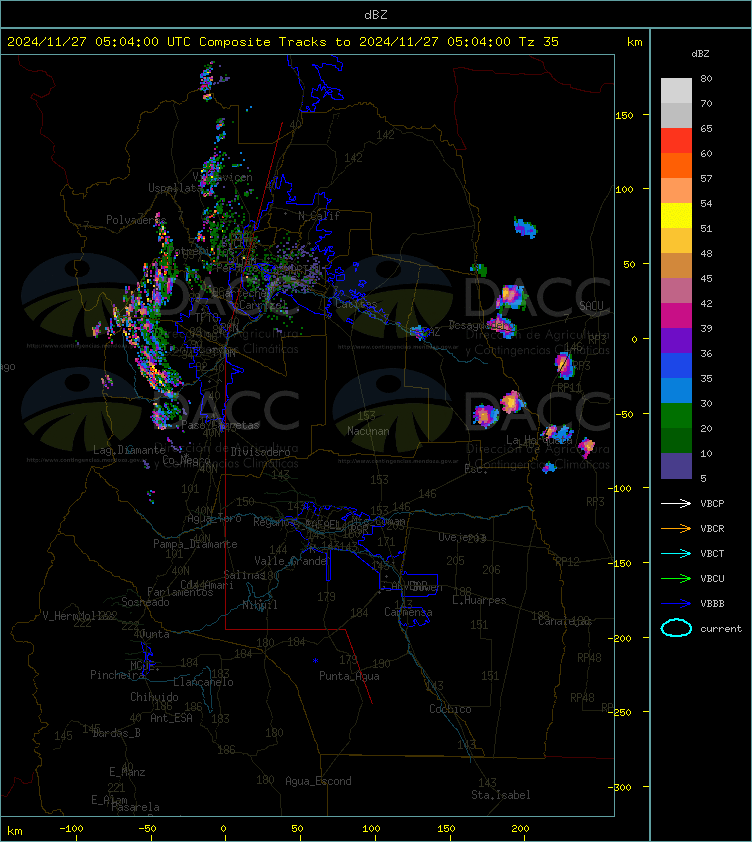
Task: Click the VBBB legend label
Action: (x=712, y=604)
